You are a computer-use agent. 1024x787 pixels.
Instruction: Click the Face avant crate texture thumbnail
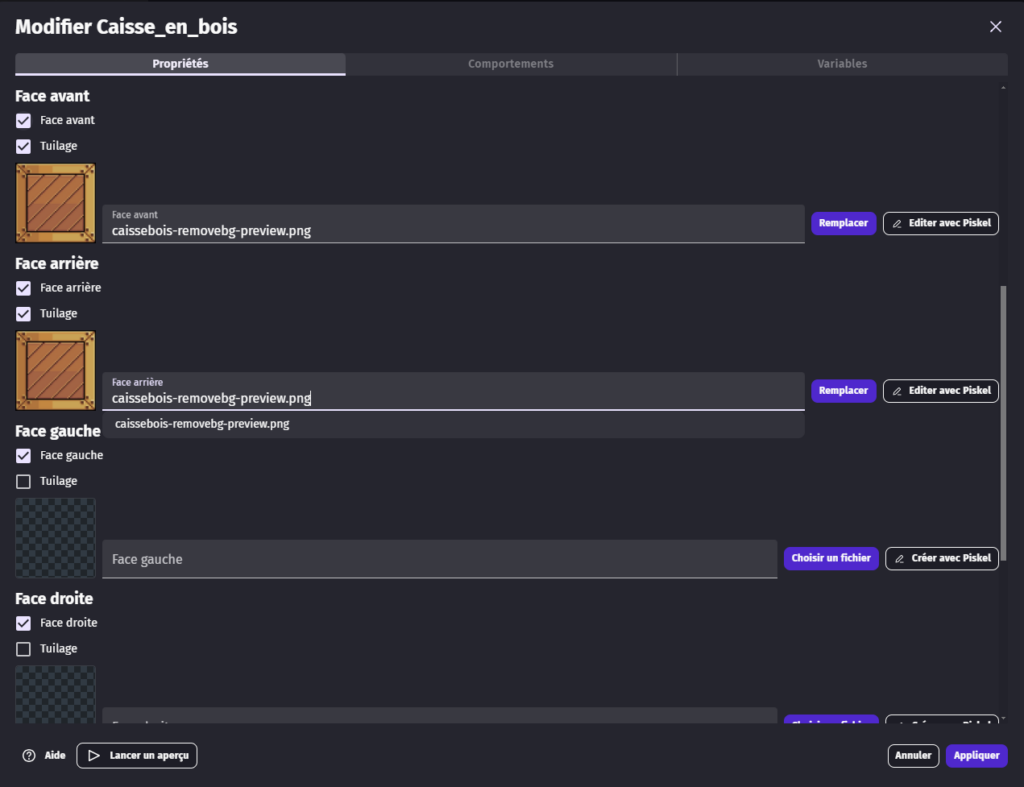tap(56, 203)
